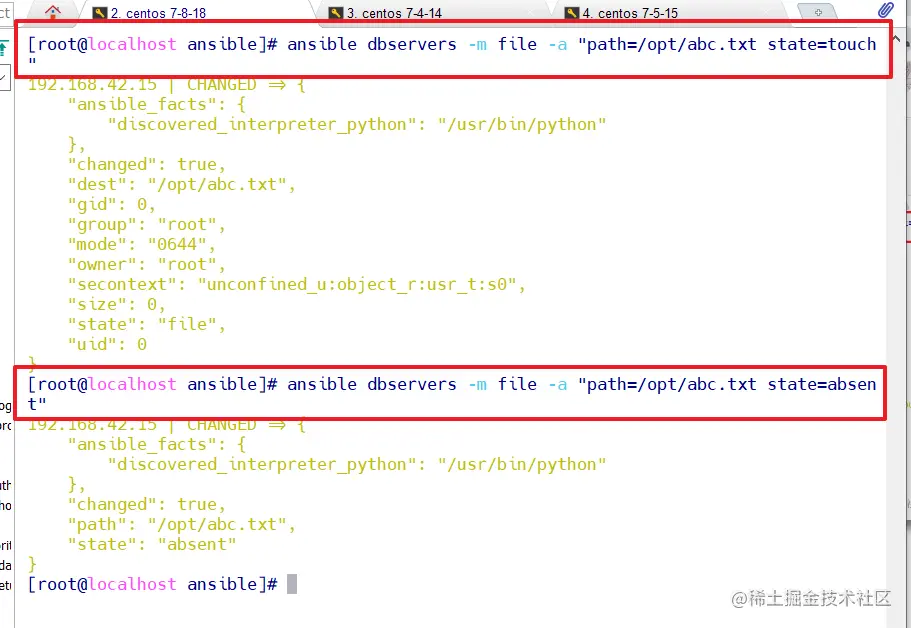The image size is (911, 628).
Task: Click the "owner": "root" output line
Action: tap(146, 265)
